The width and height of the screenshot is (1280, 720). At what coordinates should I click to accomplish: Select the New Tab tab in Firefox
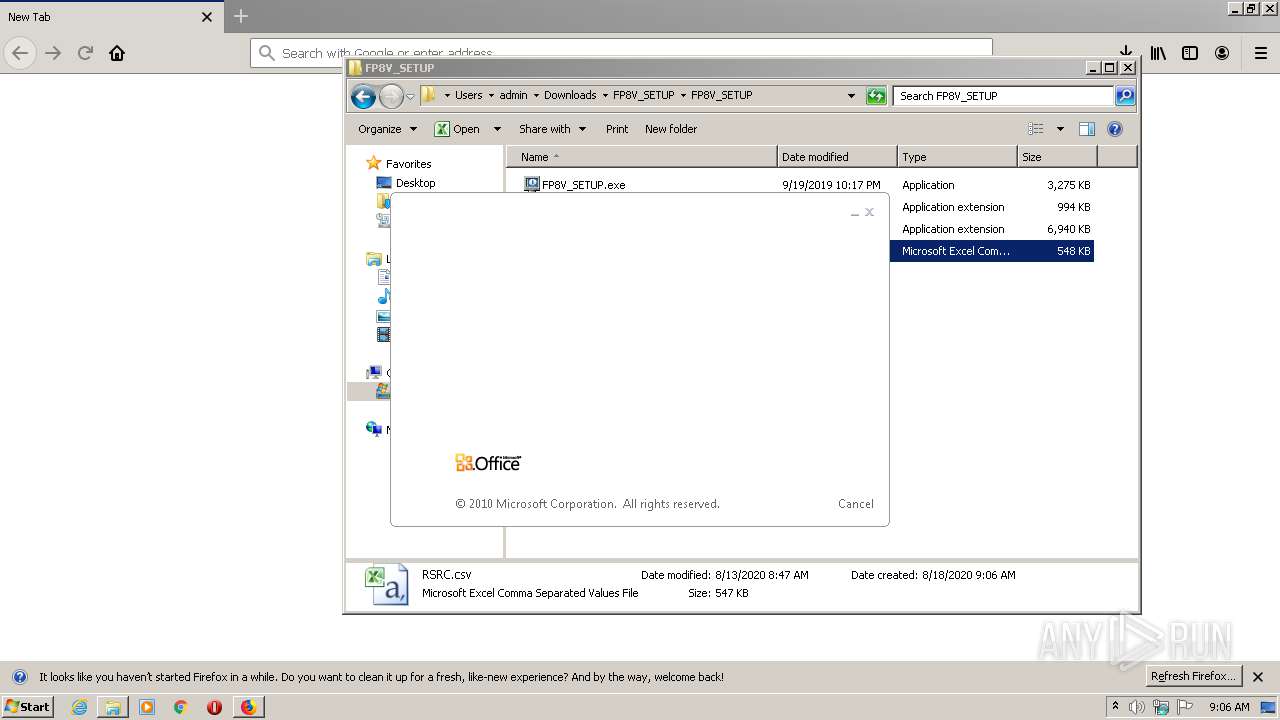(110, 17)
